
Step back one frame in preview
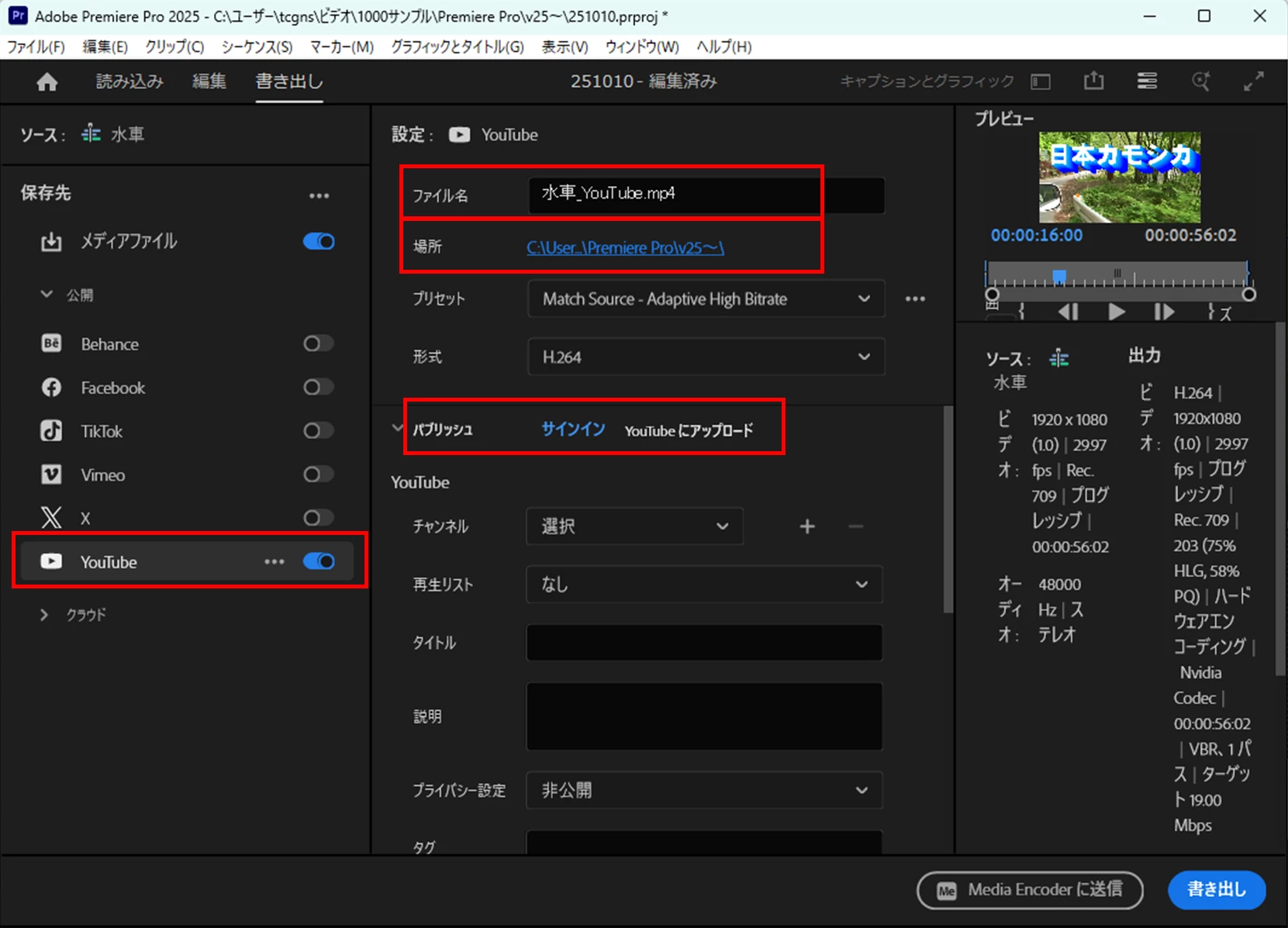[1068, 312]
